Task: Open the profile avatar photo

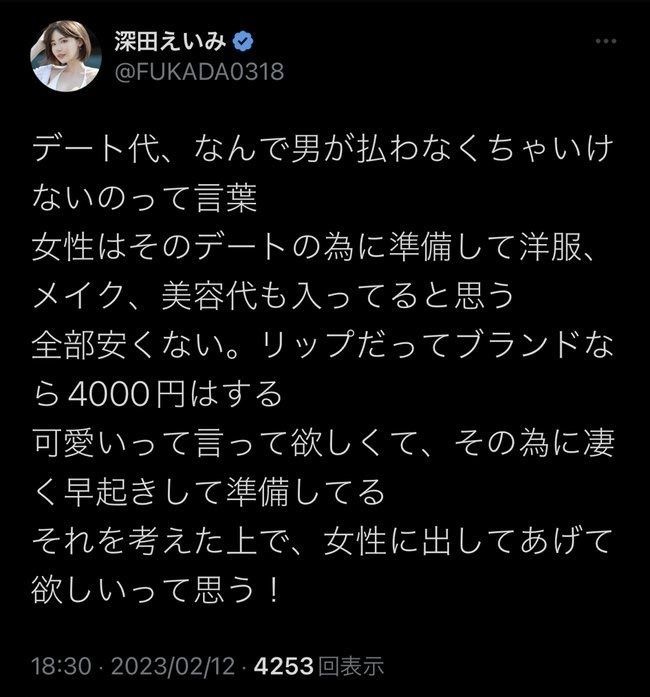Action: pos(65,56)
